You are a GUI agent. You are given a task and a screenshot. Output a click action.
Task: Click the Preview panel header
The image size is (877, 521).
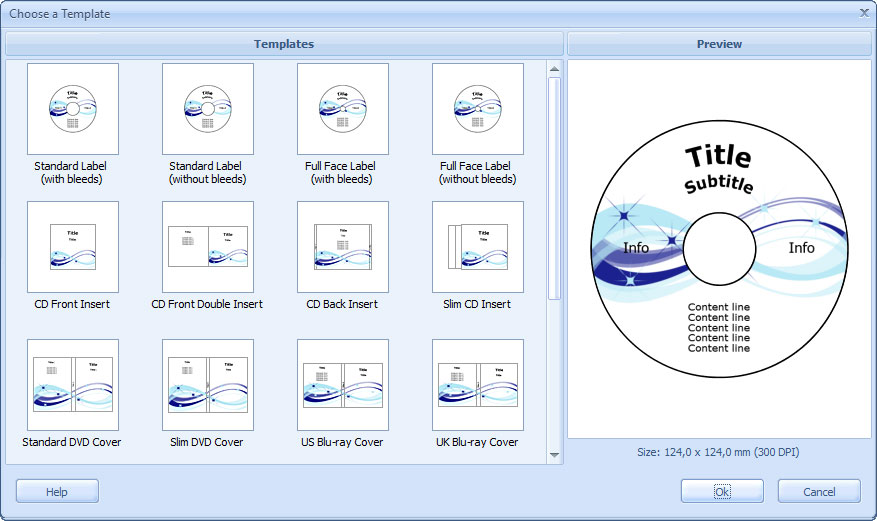719,44
